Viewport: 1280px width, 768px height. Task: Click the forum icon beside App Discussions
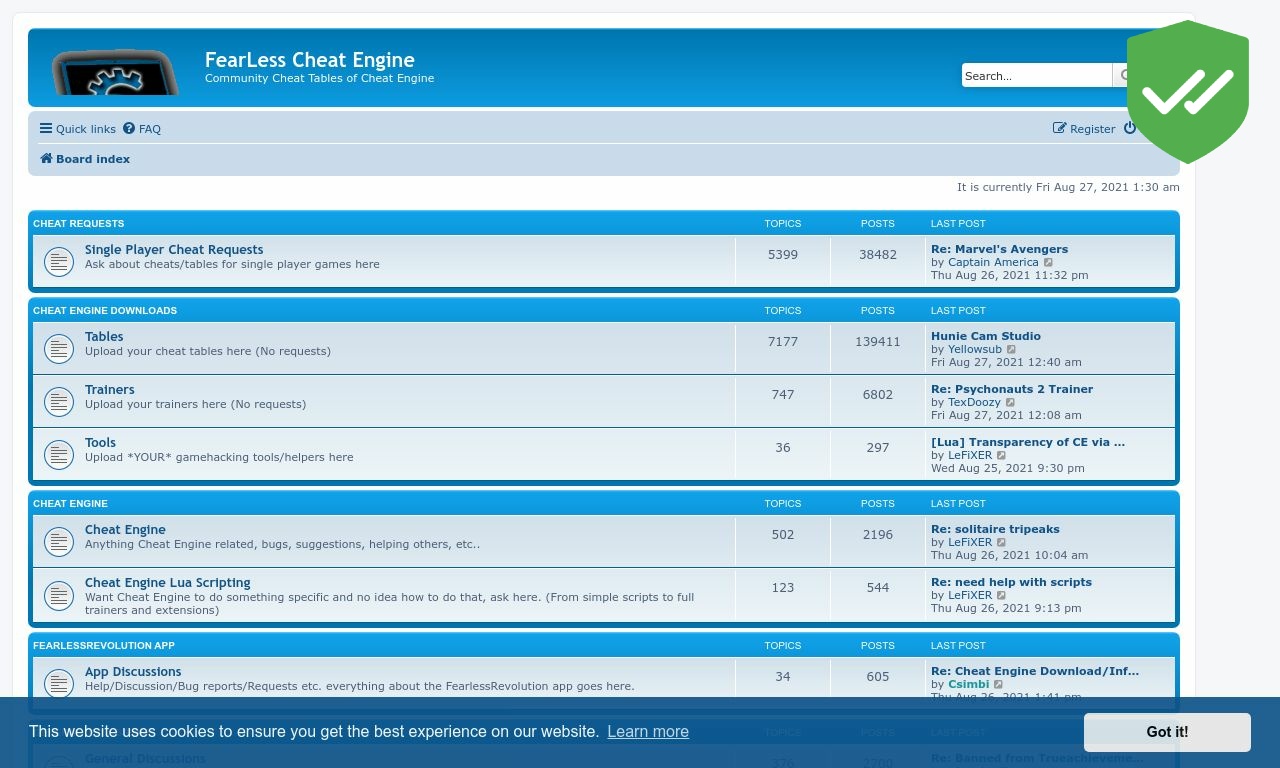[59, 684]
